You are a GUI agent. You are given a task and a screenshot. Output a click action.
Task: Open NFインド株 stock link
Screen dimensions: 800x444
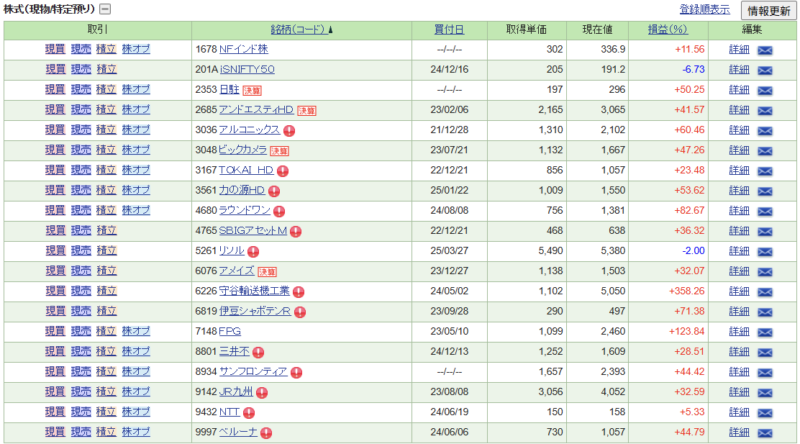[243, 49]
